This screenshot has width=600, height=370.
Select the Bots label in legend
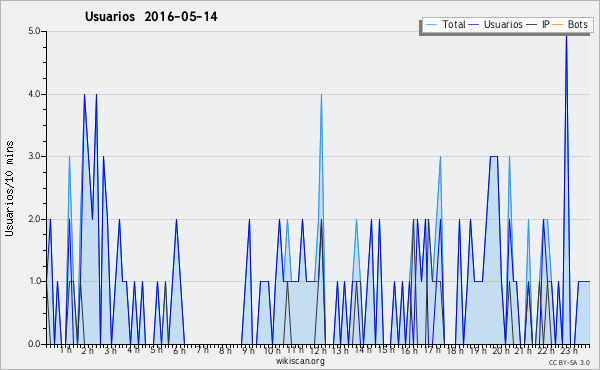coord(577,24)
